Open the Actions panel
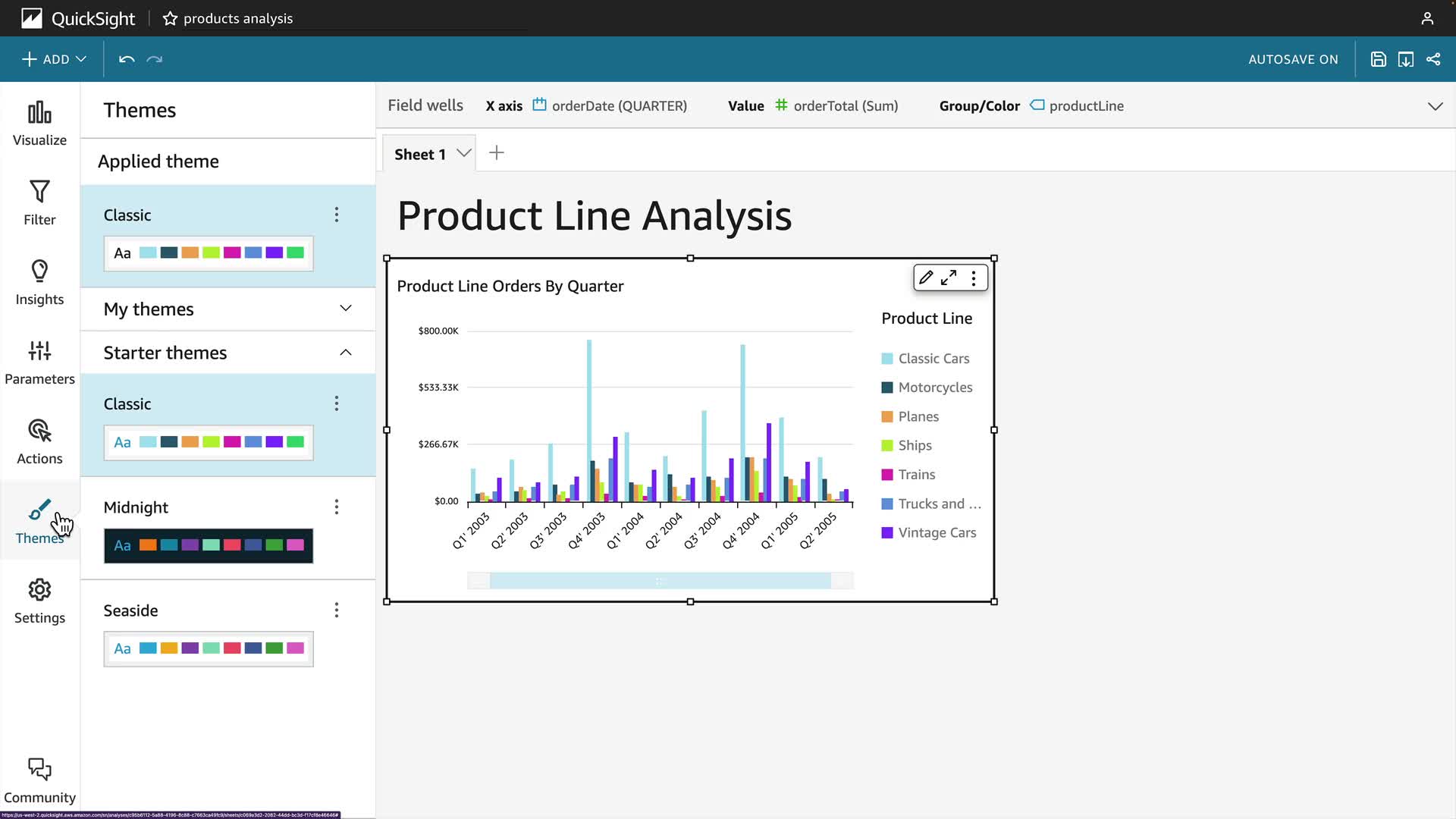This screenshot has height=819, width=1456. (x=39, y=442)
